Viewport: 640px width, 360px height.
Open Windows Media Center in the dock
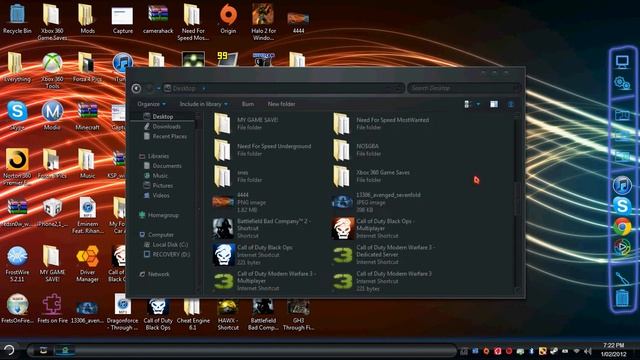[x=622, y=247]
